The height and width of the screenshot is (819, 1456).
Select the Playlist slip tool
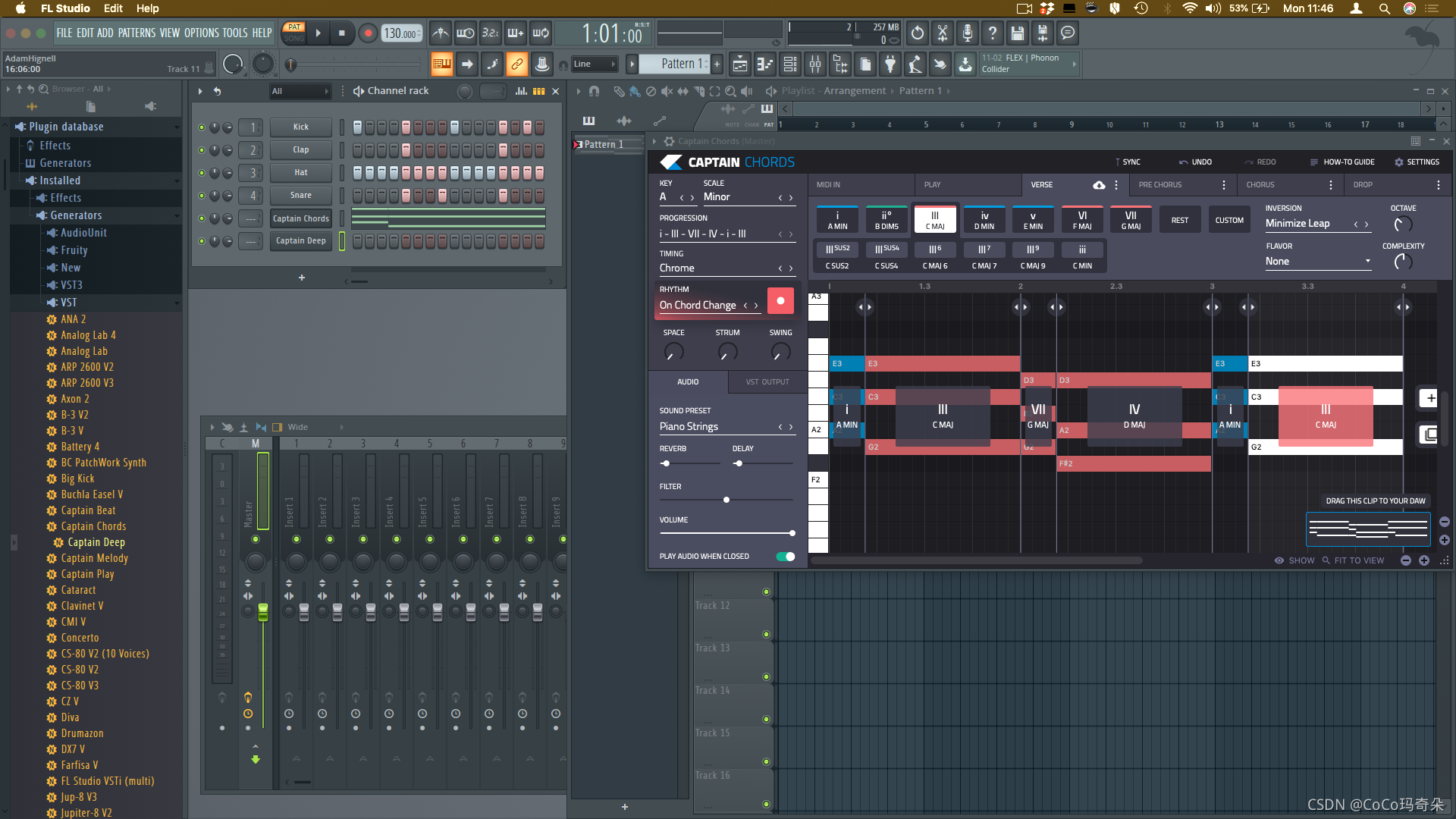click(683, 91)
